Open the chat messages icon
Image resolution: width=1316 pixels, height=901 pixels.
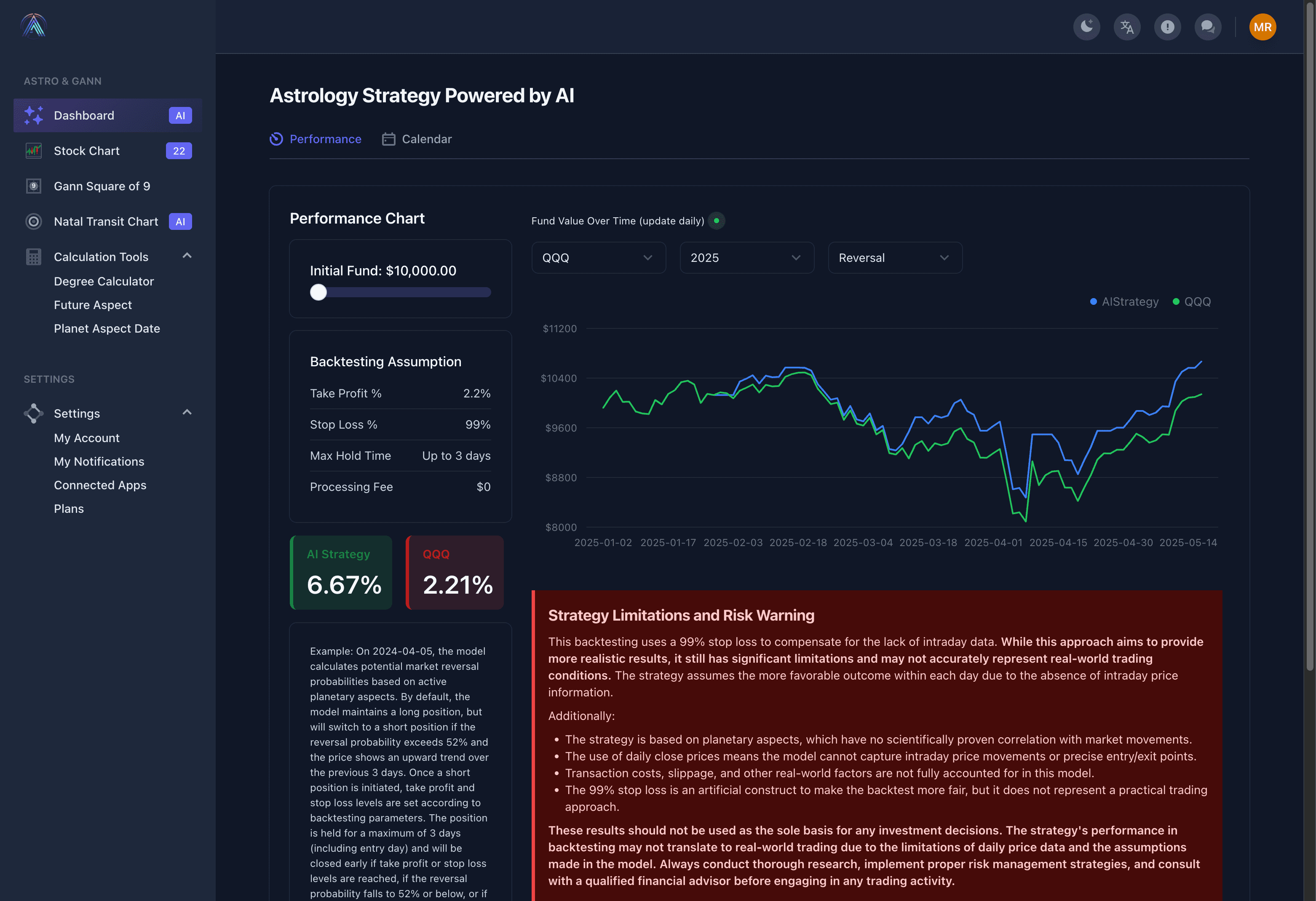point(1207,27)
